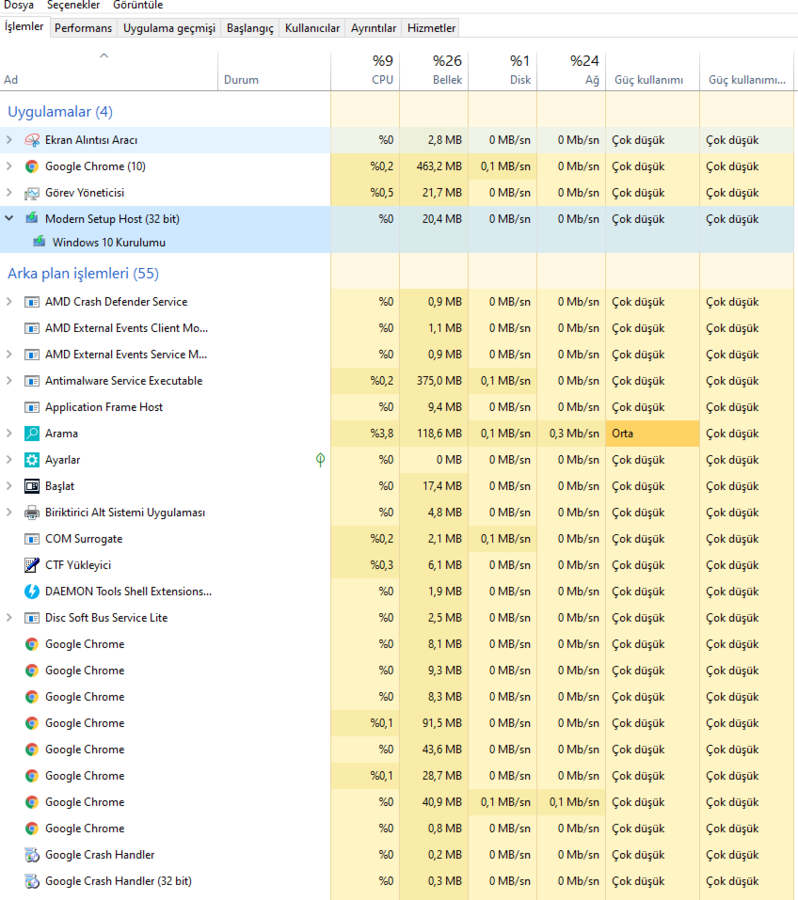This screenshot has width=798, height=900.
Task: Click the Ekran Alıntısı Aracı scissors icon
Action: point(32,140)
